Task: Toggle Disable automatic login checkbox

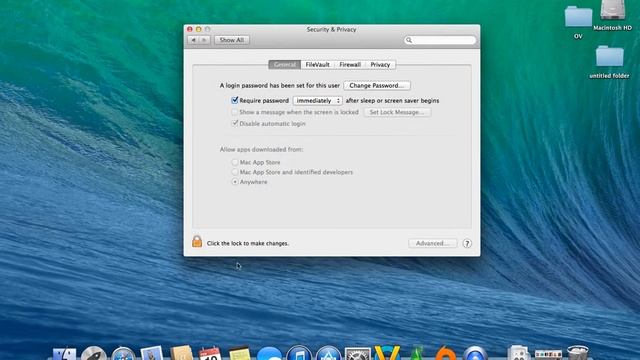Action: pos(235,123)
